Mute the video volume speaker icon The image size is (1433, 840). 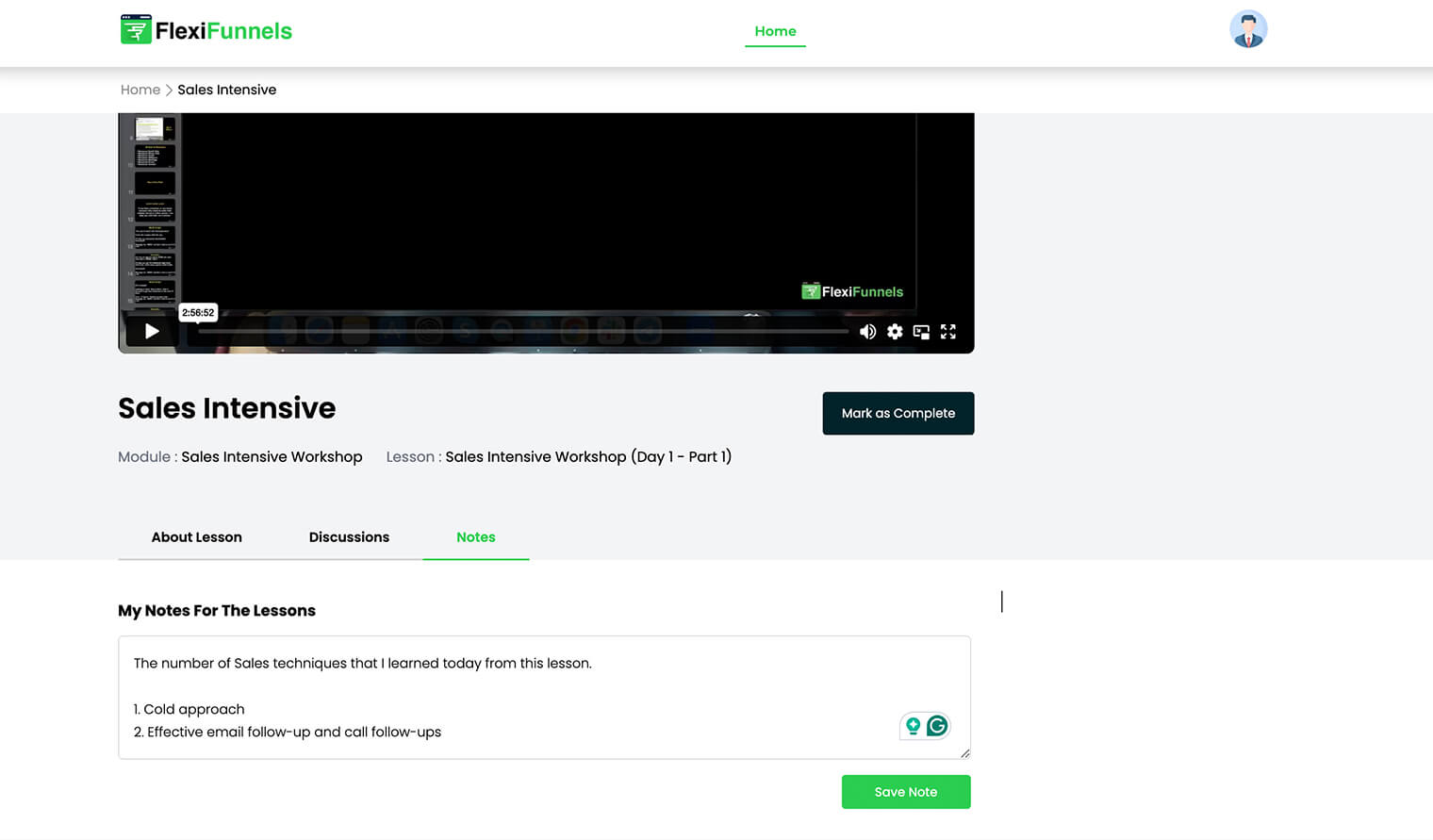click(x=867, y=332)
